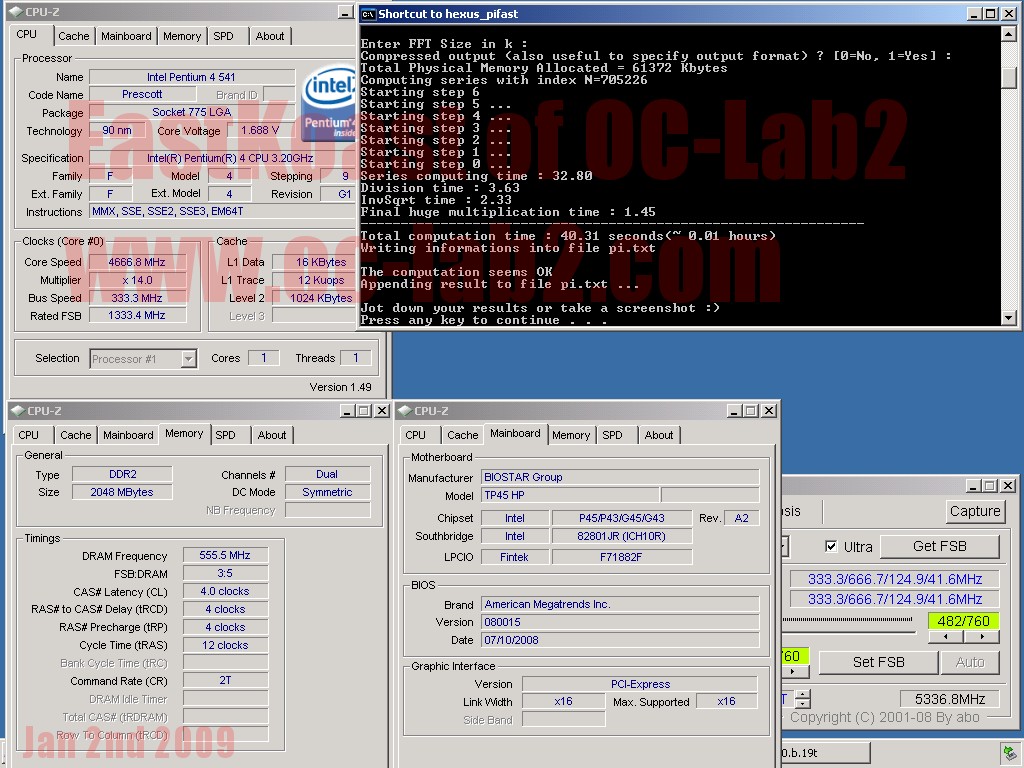The height and width of the screenshot is (768, 1024).
Task: Toggle the Ultra checkbox in SetFSB
Action: tap(831, 547)
